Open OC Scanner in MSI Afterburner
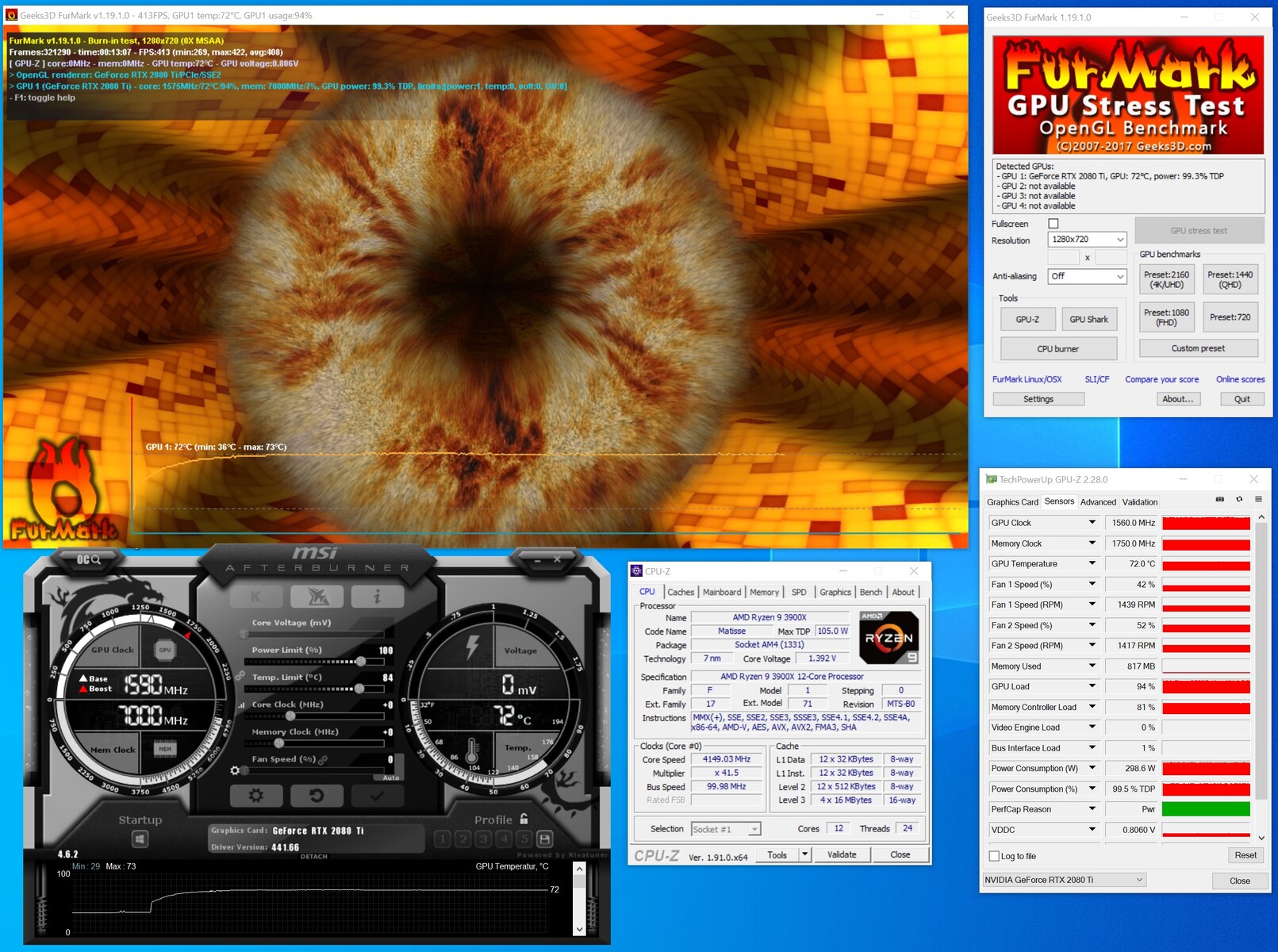 point(88,559)
